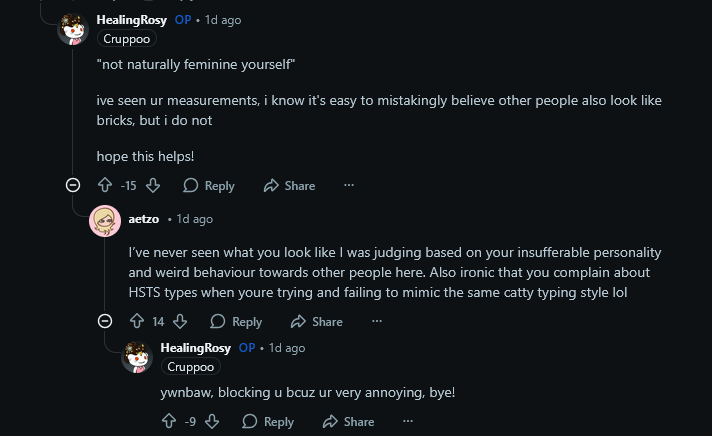Reply to aetzo's comment
Viewport: 712px width, 436px height.
coord(236,321)
